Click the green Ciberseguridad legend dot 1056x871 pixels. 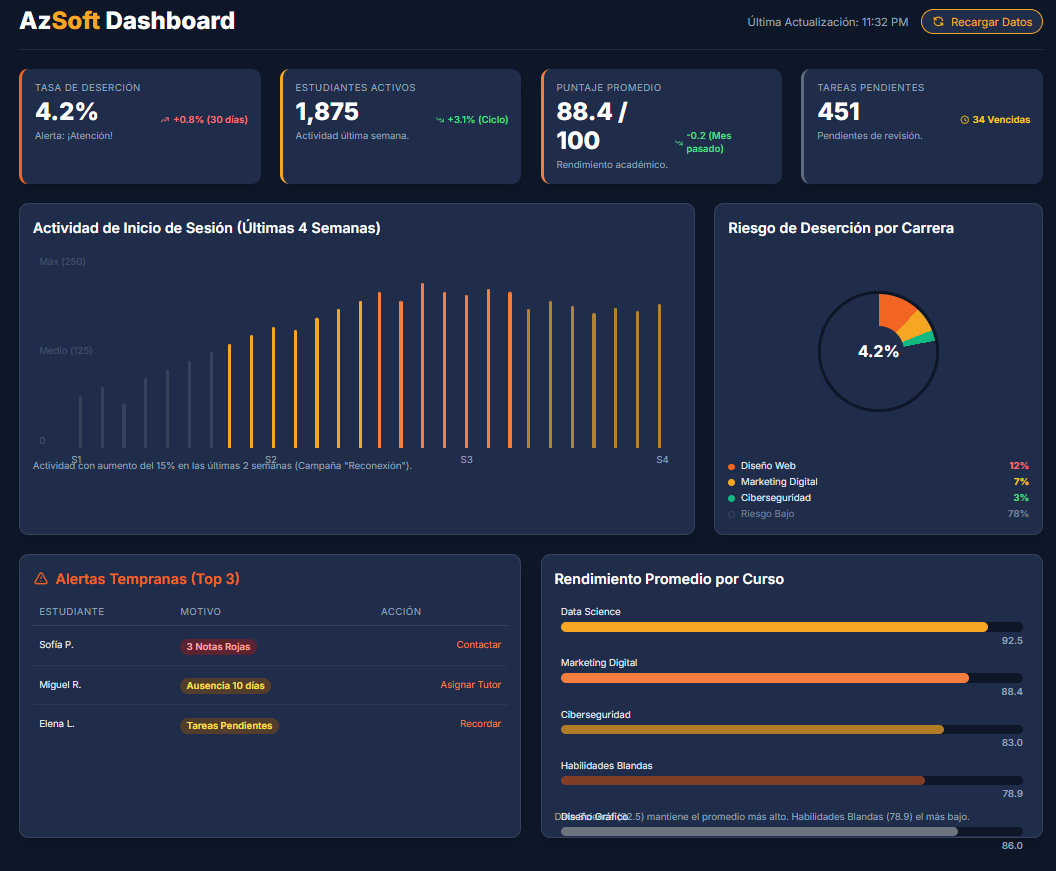(x=729, y=497)
